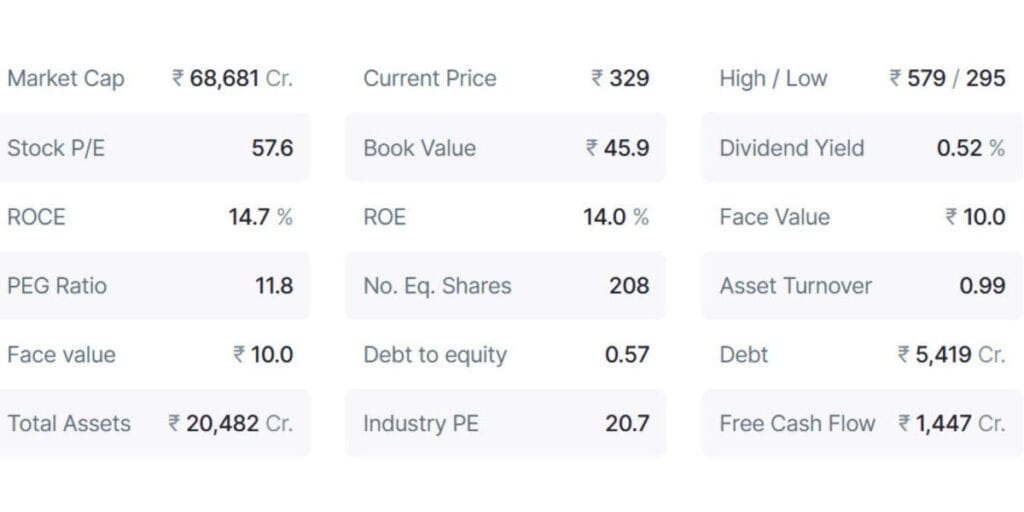Click the High / Low value 579 / 295

click(947, 78)
